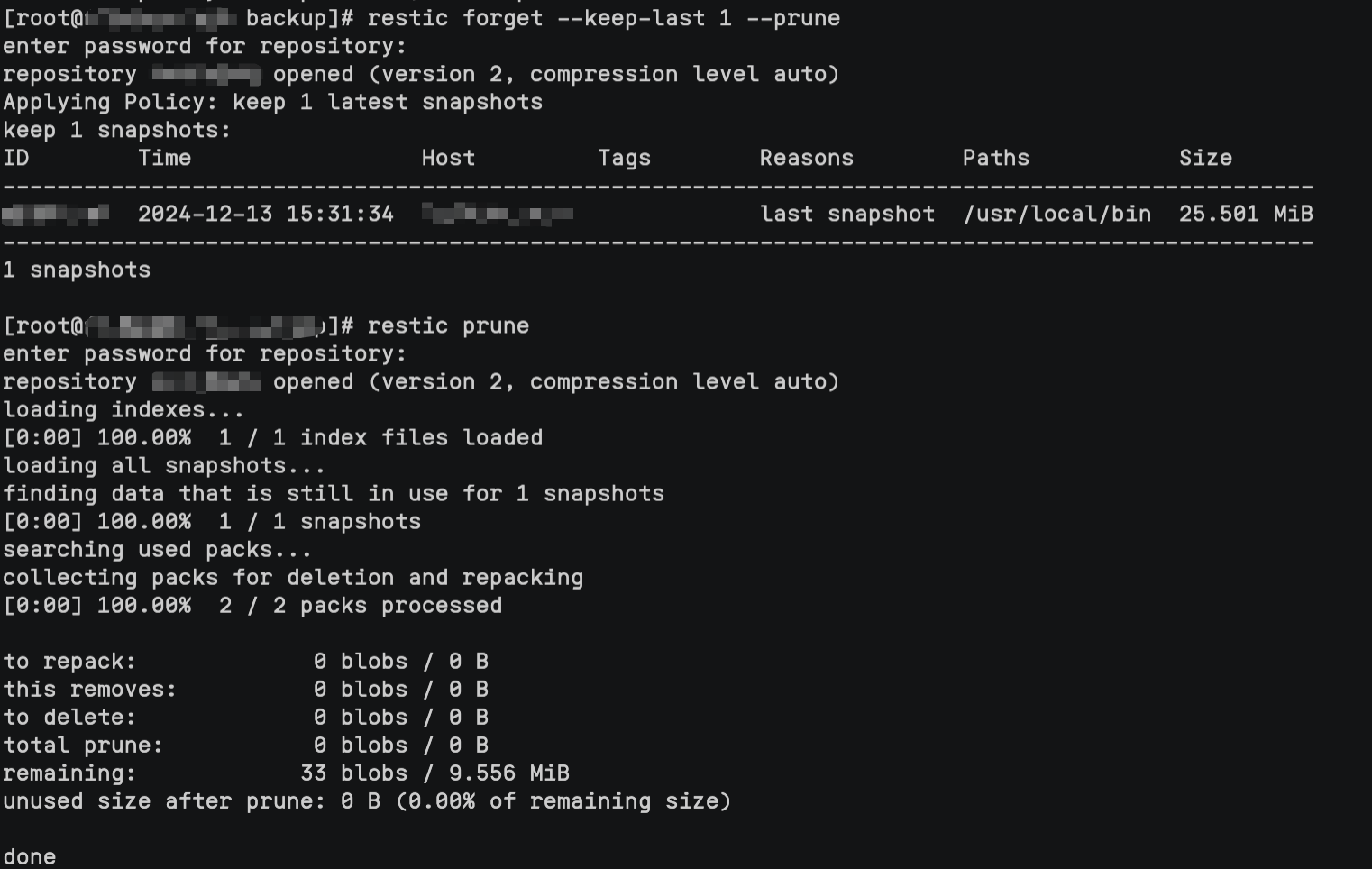Click the 25.501 MiB size value
The height and width of the screenshot is (869, 1372).
(1245, 214)
